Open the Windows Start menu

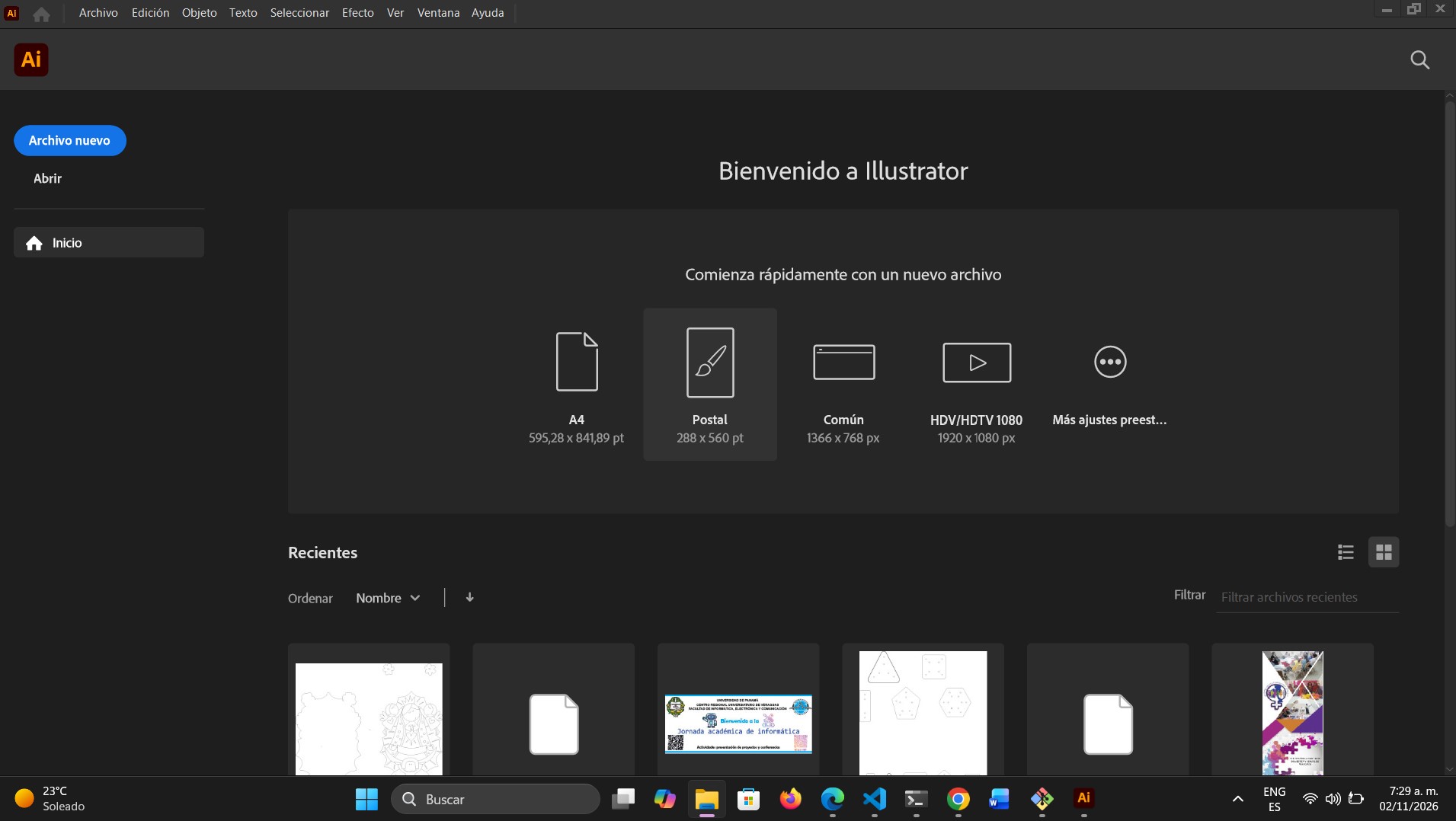[x=366, y=799]
